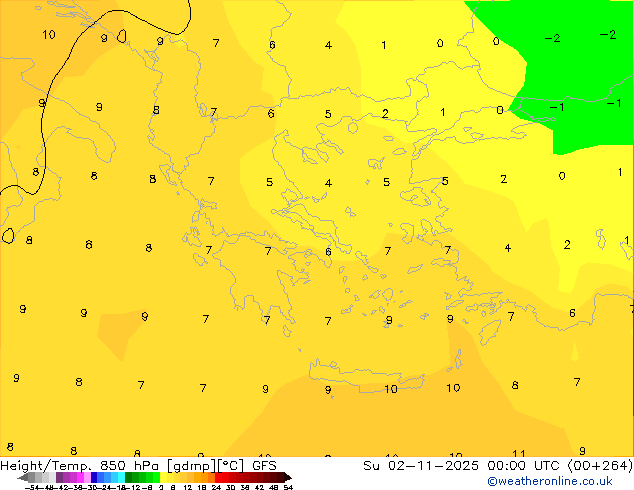Click the 24 label under the color legend
Image resolution: width=634 pixels, height=490 pixels.
pos(216,487)
